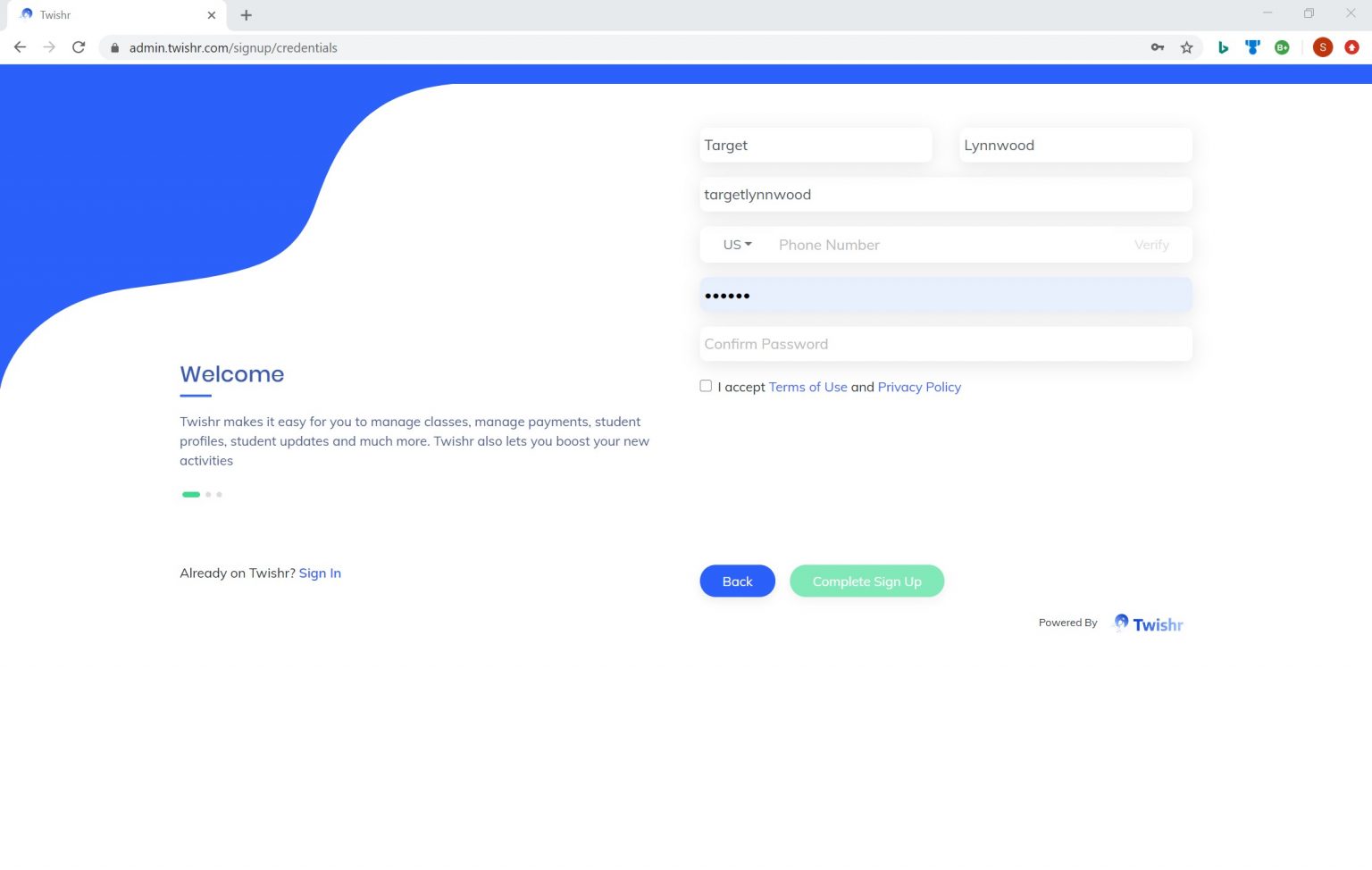Click the Complete Sign Up button

coord(866,581)
